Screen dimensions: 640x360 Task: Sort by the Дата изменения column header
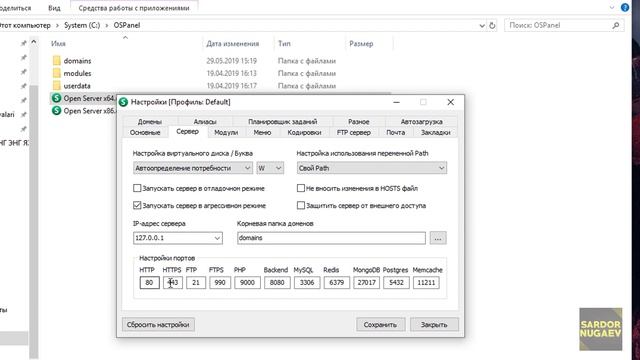(233, 44)
